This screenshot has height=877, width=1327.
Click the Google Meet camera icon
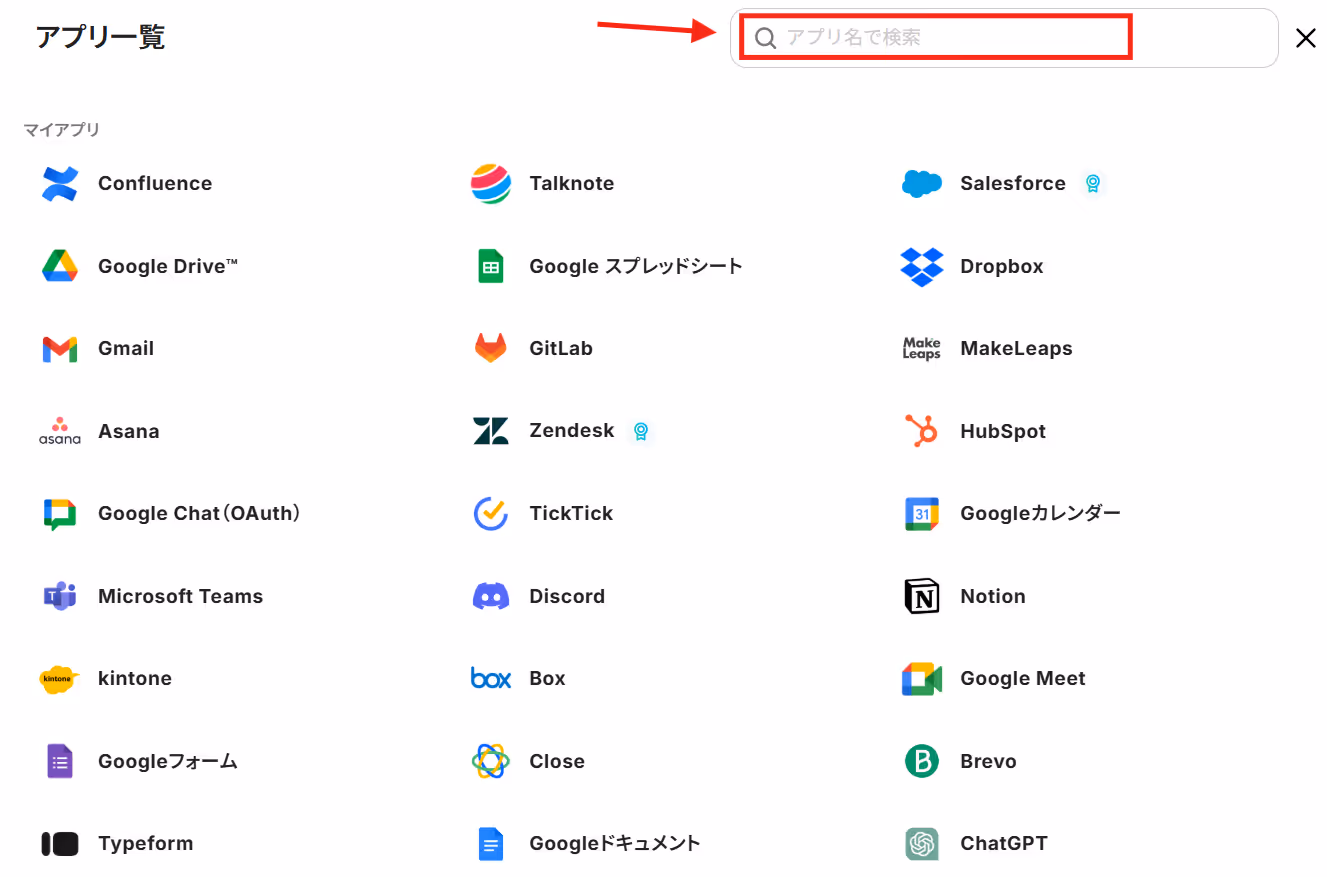click(x=922, y=679)
